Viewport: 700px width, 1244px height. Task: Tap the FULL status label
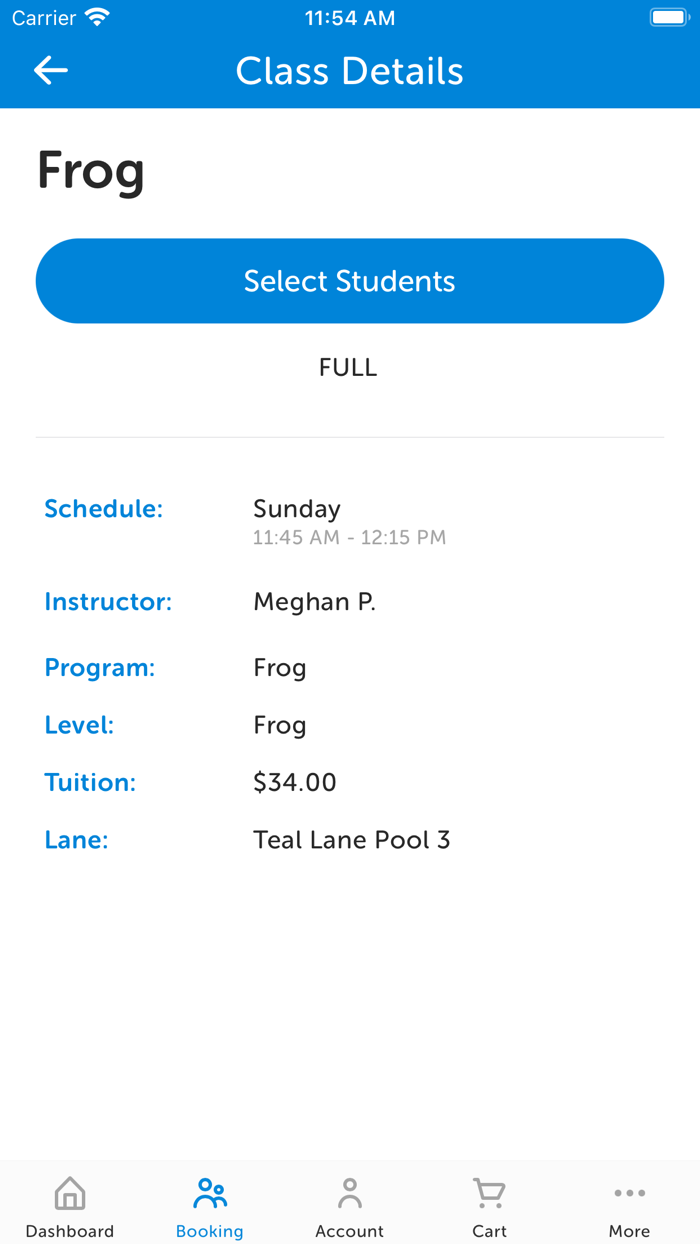point(348,368)
